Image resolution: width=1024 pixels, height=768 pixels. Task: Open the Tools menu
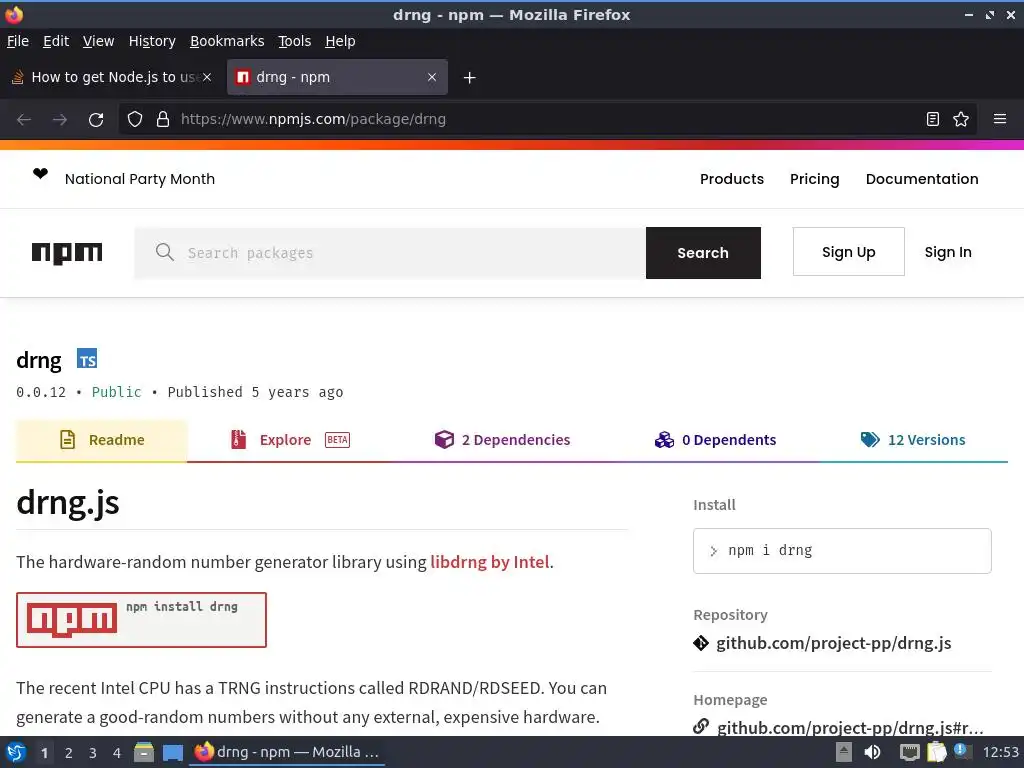[x=295, y=41]
